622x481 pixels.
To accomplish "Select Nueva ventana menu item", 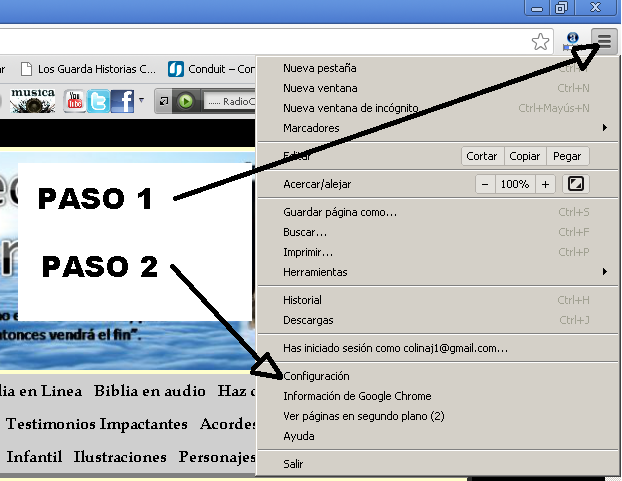I will [x=438, y=88].
